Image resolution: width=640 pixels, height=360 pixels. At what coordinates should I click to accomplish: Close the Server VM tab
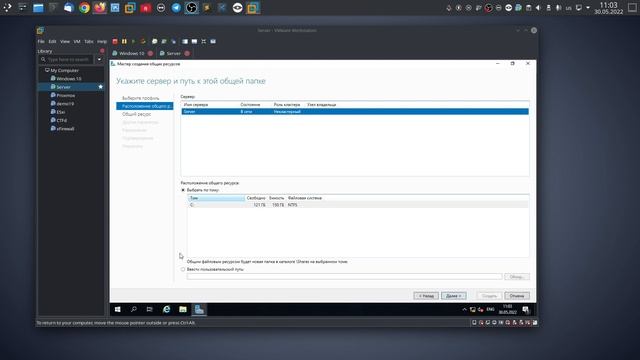point(187,53)
